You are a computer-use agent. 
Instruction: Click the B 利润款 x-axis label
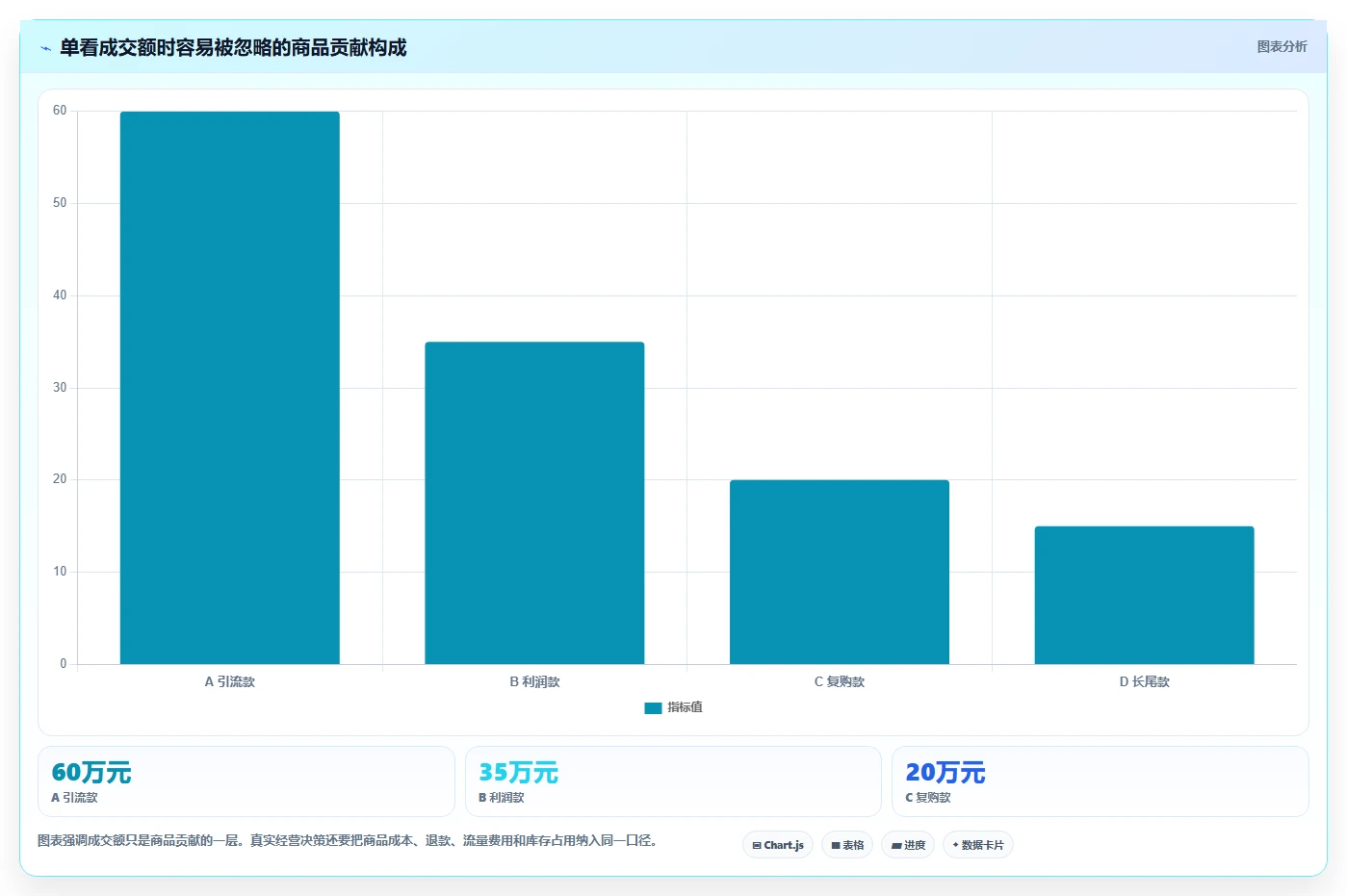tap(534, 681)
